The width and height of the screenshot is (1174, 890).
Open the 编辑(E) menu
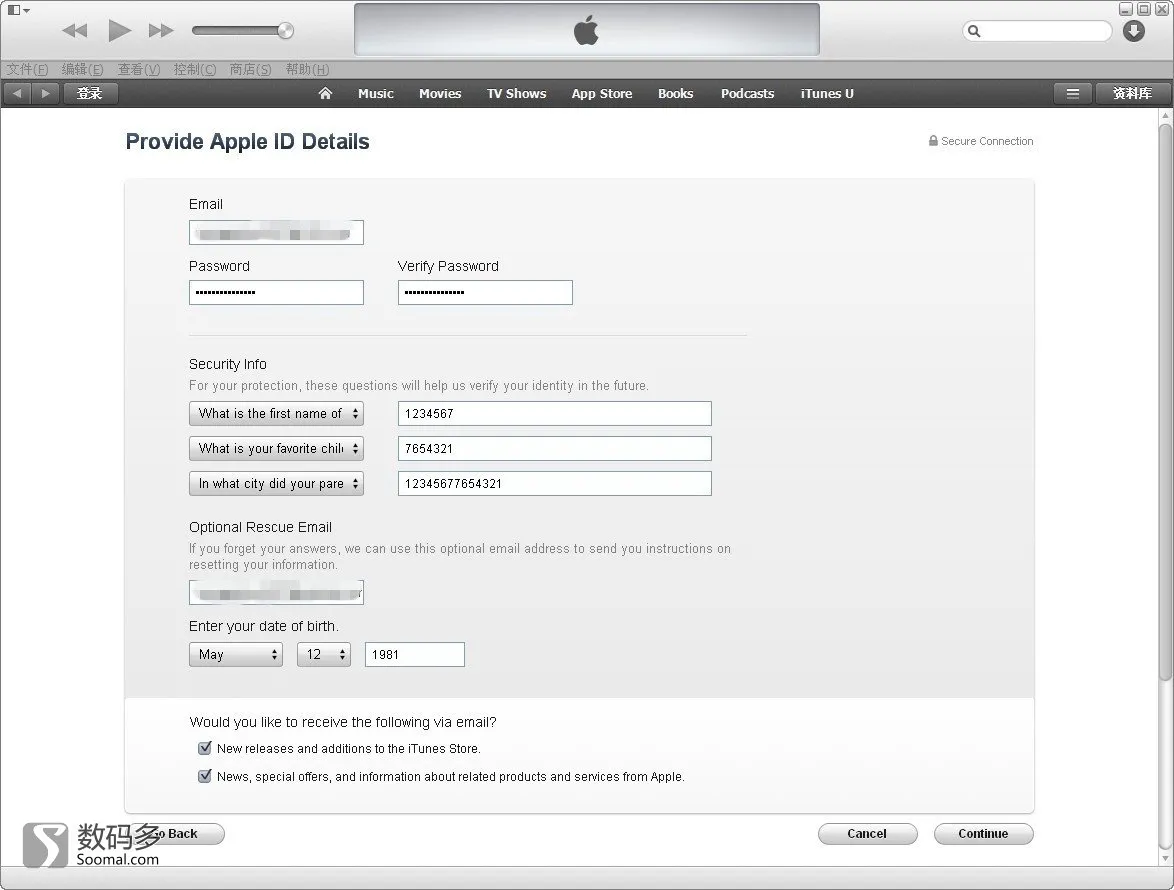point(82,70)
